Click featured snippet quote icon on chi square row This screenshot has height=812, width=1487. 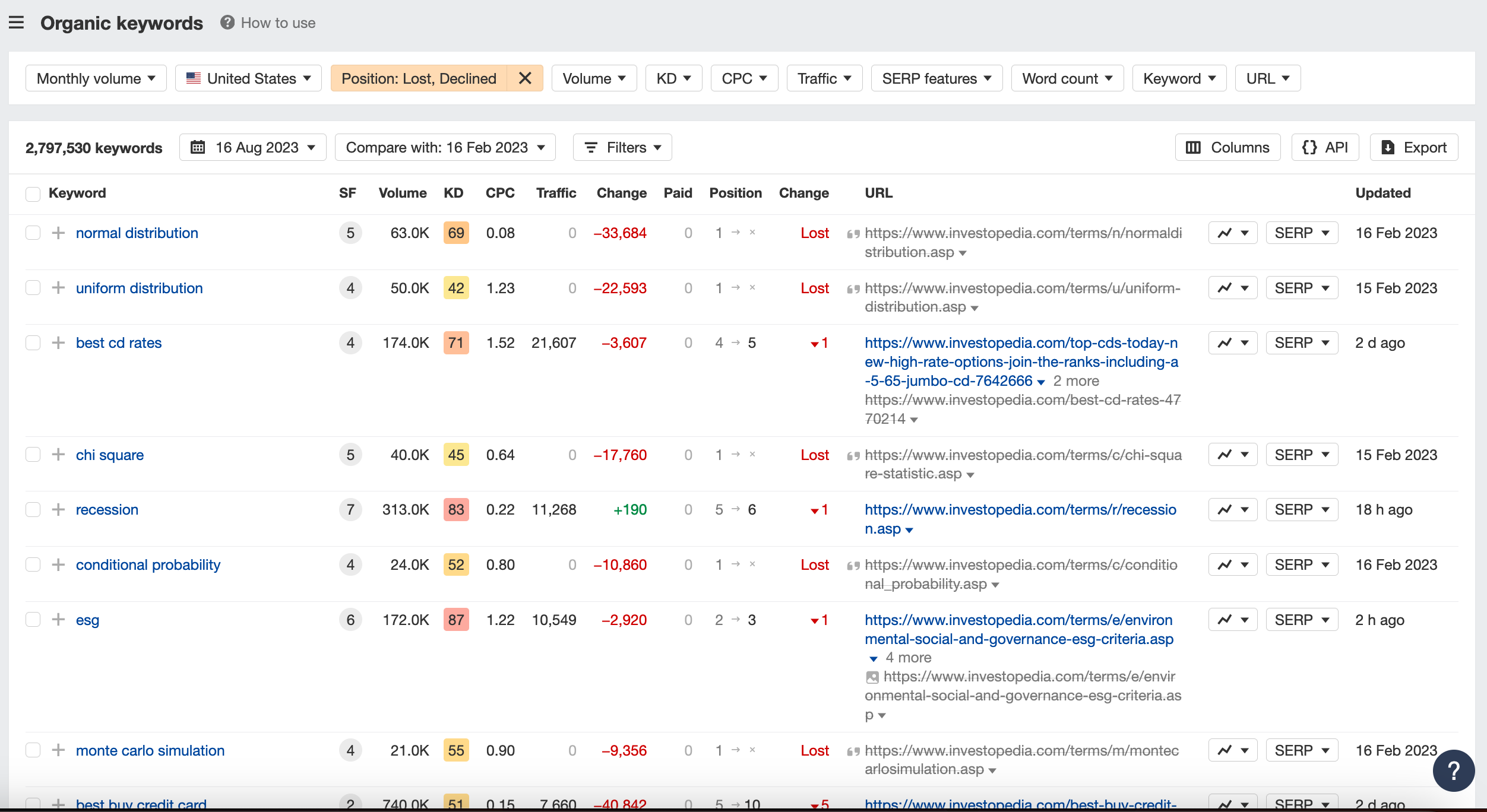(853, 456)
